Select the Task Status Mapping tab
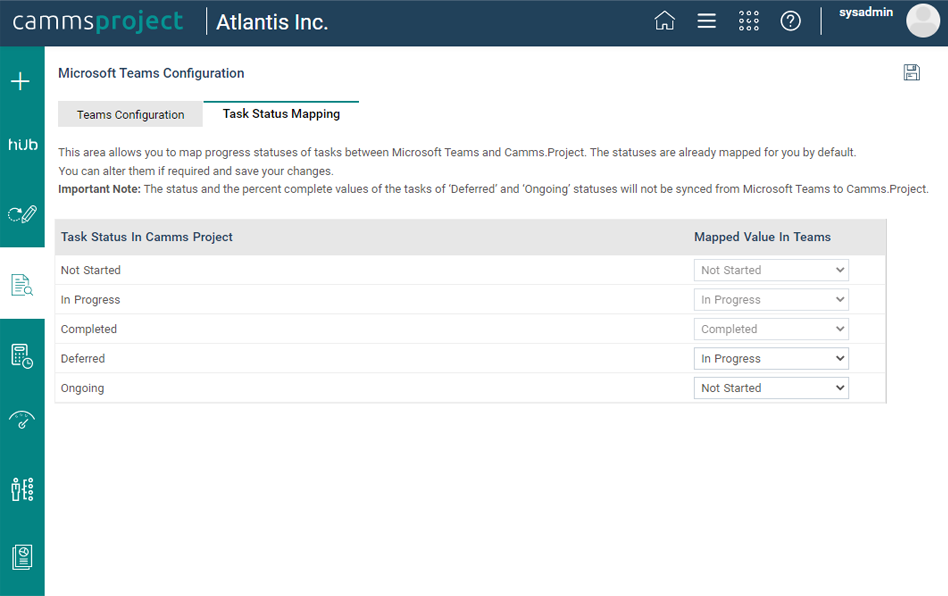Image resolution: width=948 pixels, height=596 pixels. click(x=281, y=114)
